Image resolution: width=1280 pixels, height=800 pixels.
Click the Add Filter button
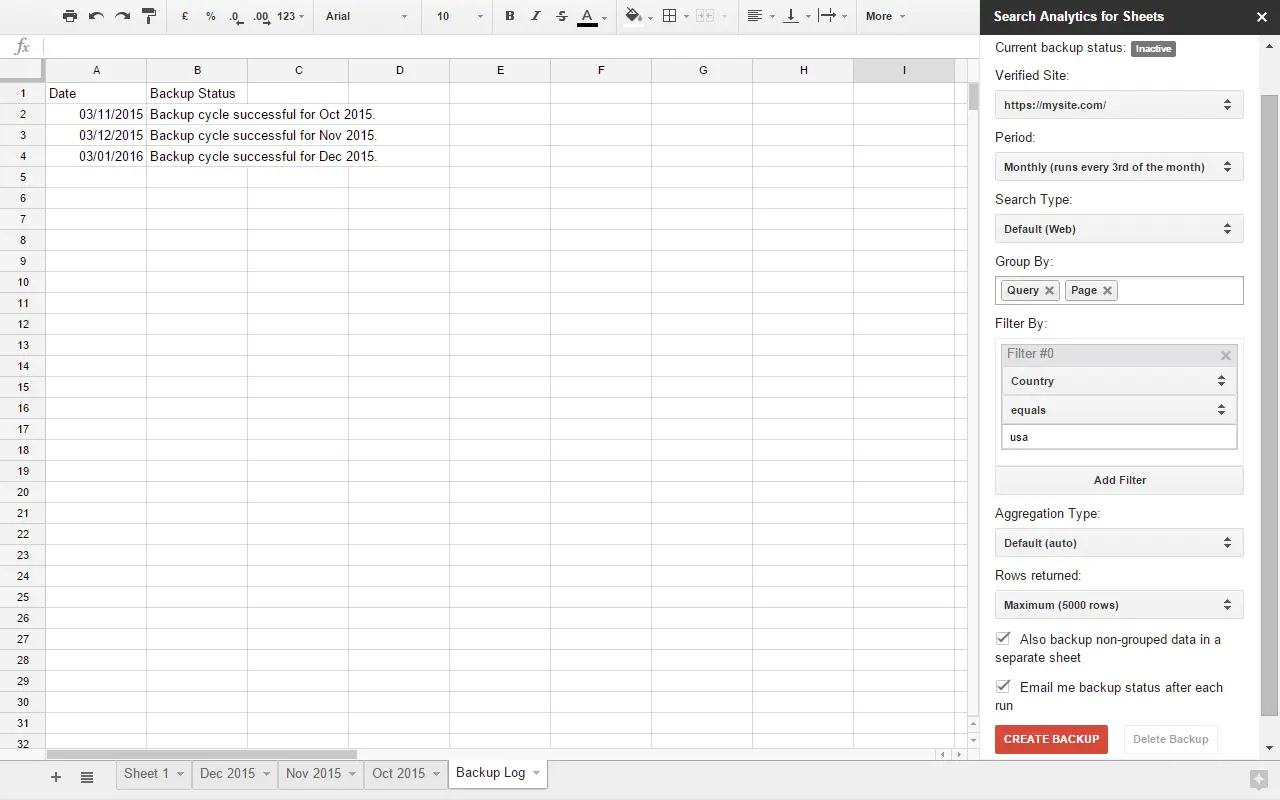(x=1119, y=480)
